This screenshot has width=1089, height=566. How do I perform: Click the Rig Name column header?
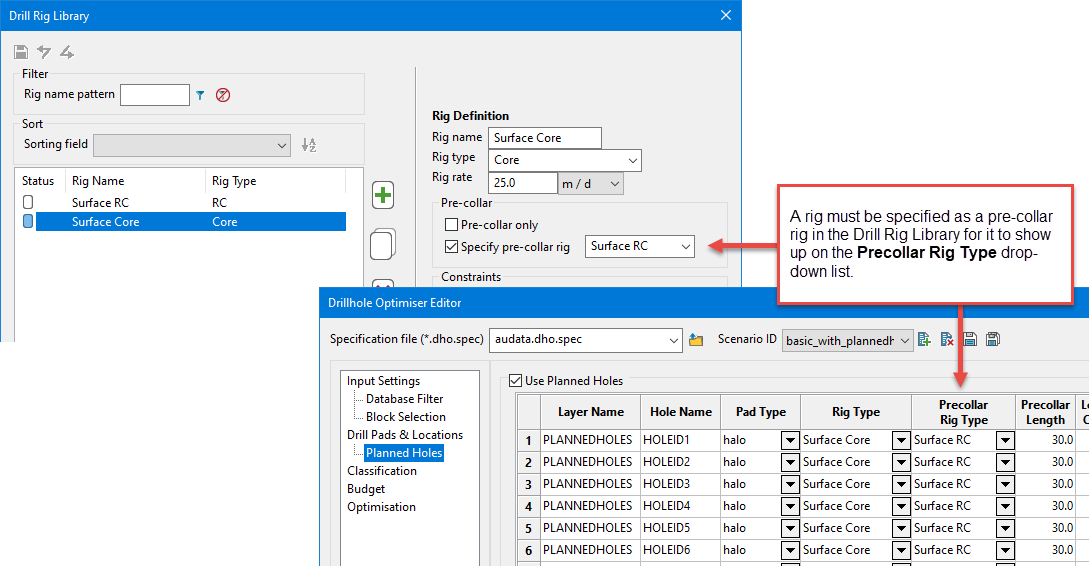[98, 181]
